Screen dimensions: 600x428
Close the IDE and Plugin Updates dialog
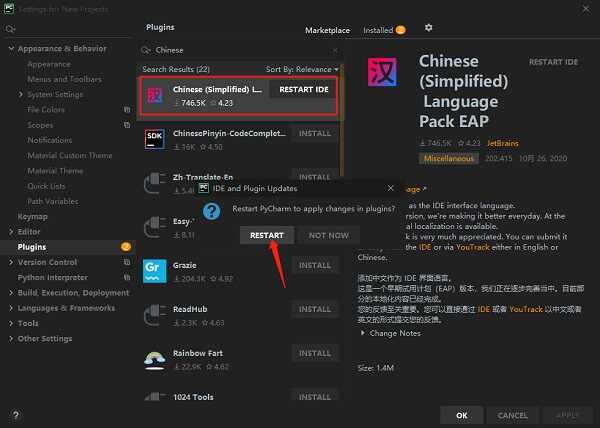tap(391, 188)
